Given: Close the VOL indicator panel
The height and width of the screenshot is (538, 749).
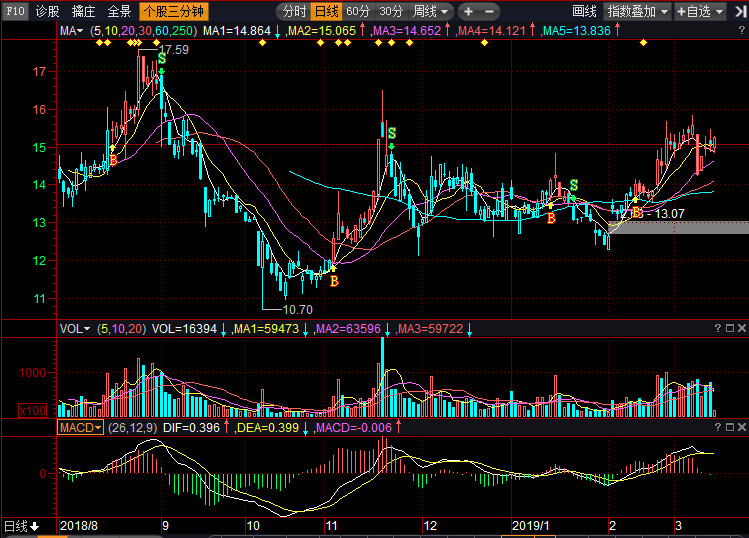Looking at the screenshot, I should coord(742,328).
